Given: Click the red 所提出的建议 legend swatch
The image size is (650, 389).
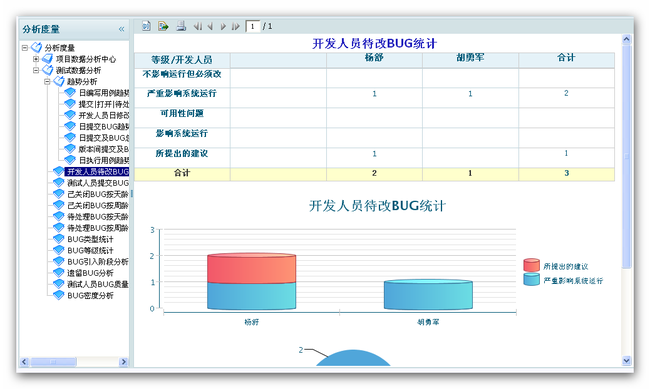Looking at the screenshot, I should click(x=531, y=265).
